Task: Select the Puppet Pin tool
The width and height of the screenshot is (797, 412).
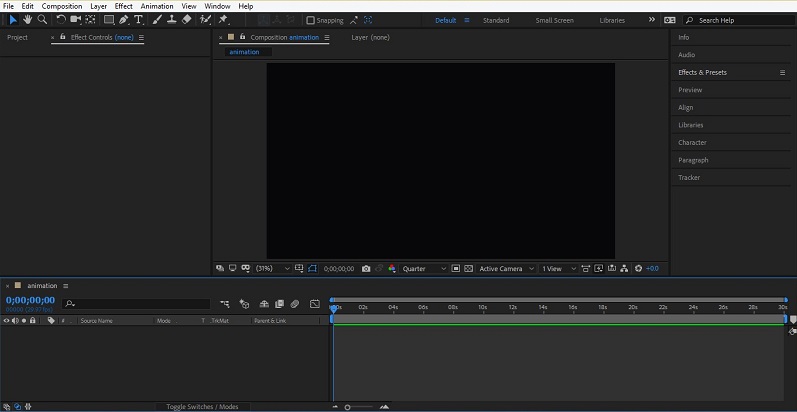Action: pos(222,19)
